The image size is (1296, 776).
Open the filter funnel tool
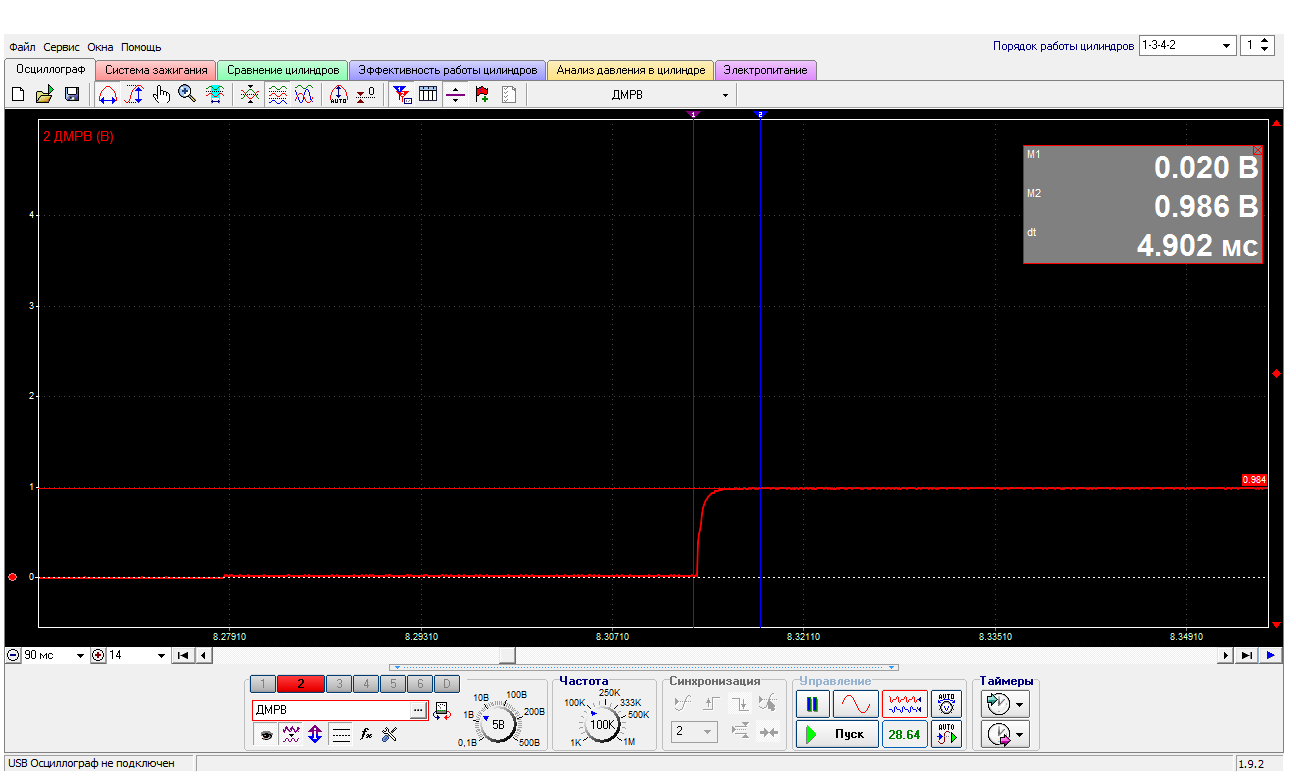(402, 94)
